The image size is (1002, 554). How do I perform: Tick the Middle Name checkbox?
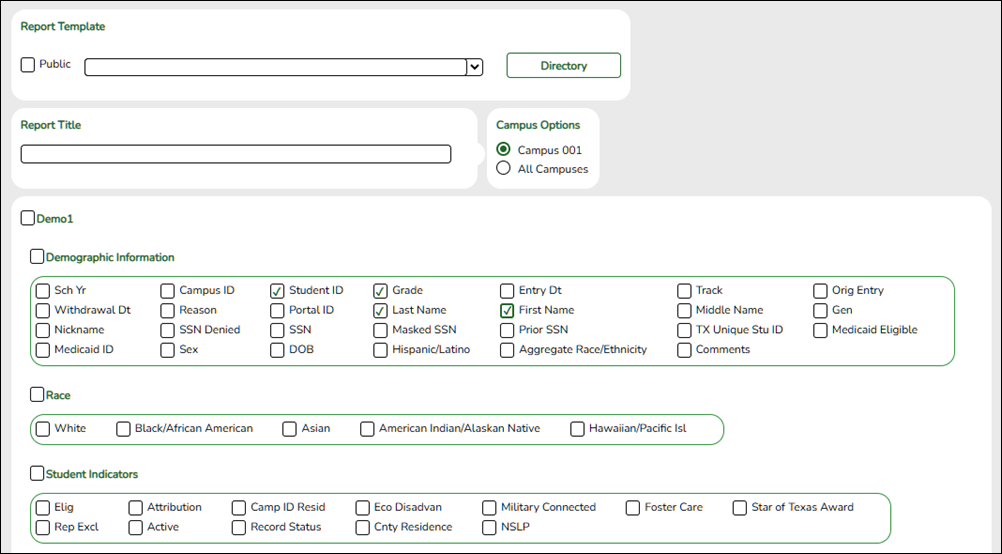[x=684, y=311]
